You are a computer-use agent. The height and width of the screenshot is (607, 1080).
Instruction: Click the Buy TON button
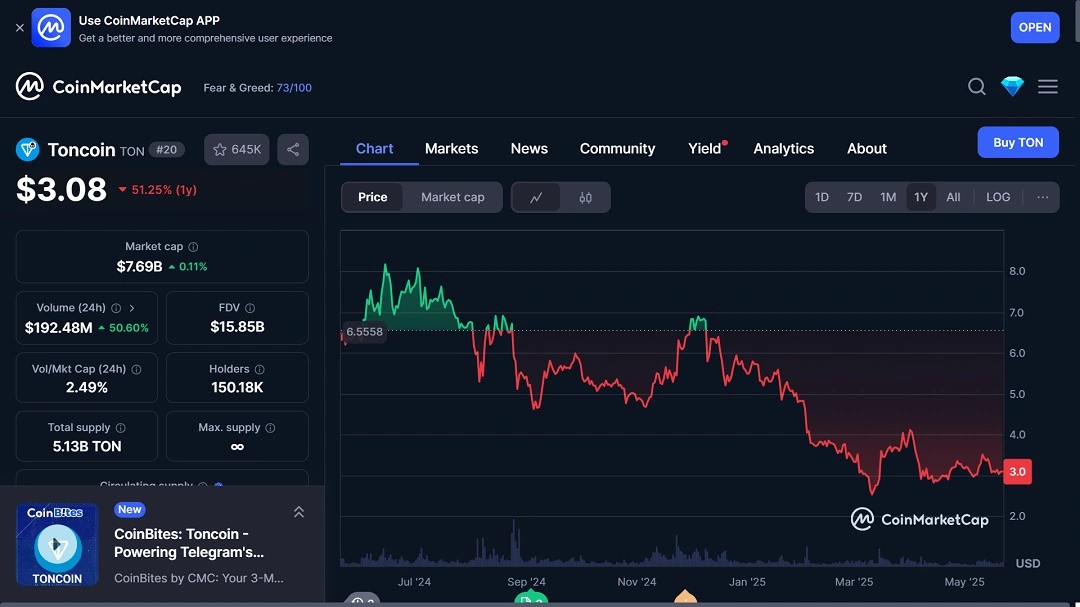(x=1018, y=143)
